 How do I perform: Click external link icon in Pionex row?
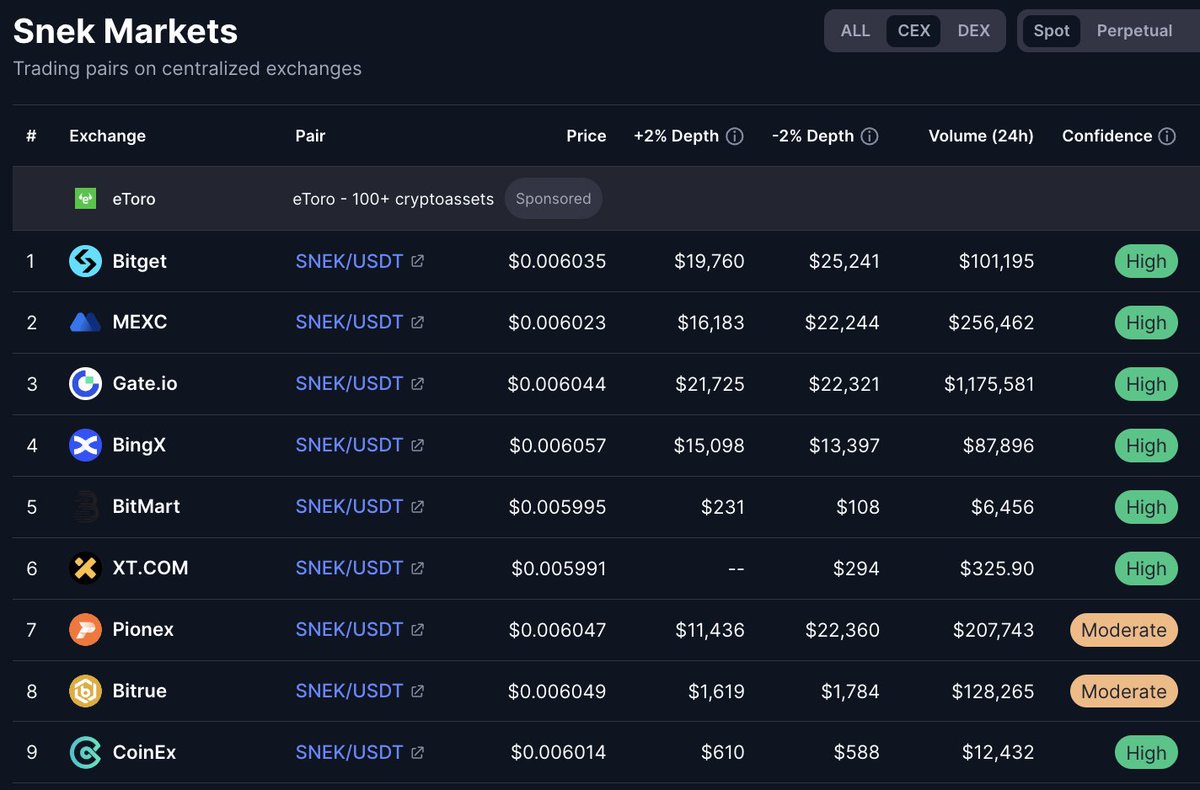click(x=417, y=630)
